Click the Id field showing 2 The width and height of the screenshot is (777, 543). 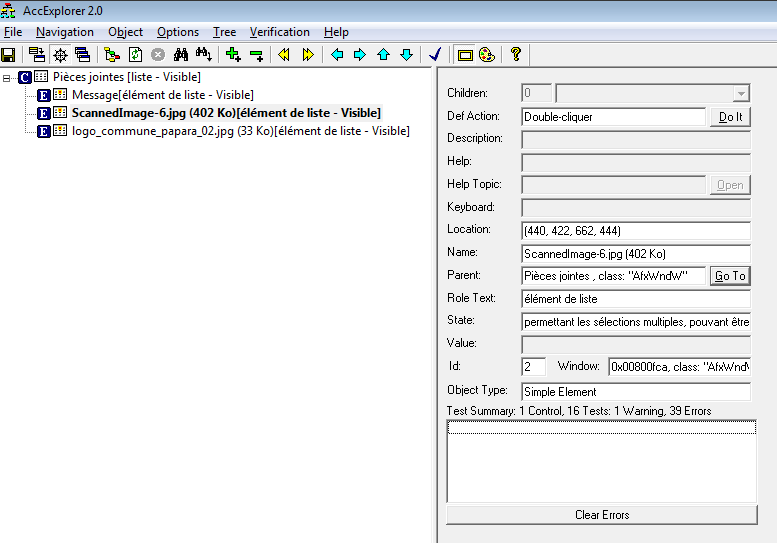[x=534, y=367]
